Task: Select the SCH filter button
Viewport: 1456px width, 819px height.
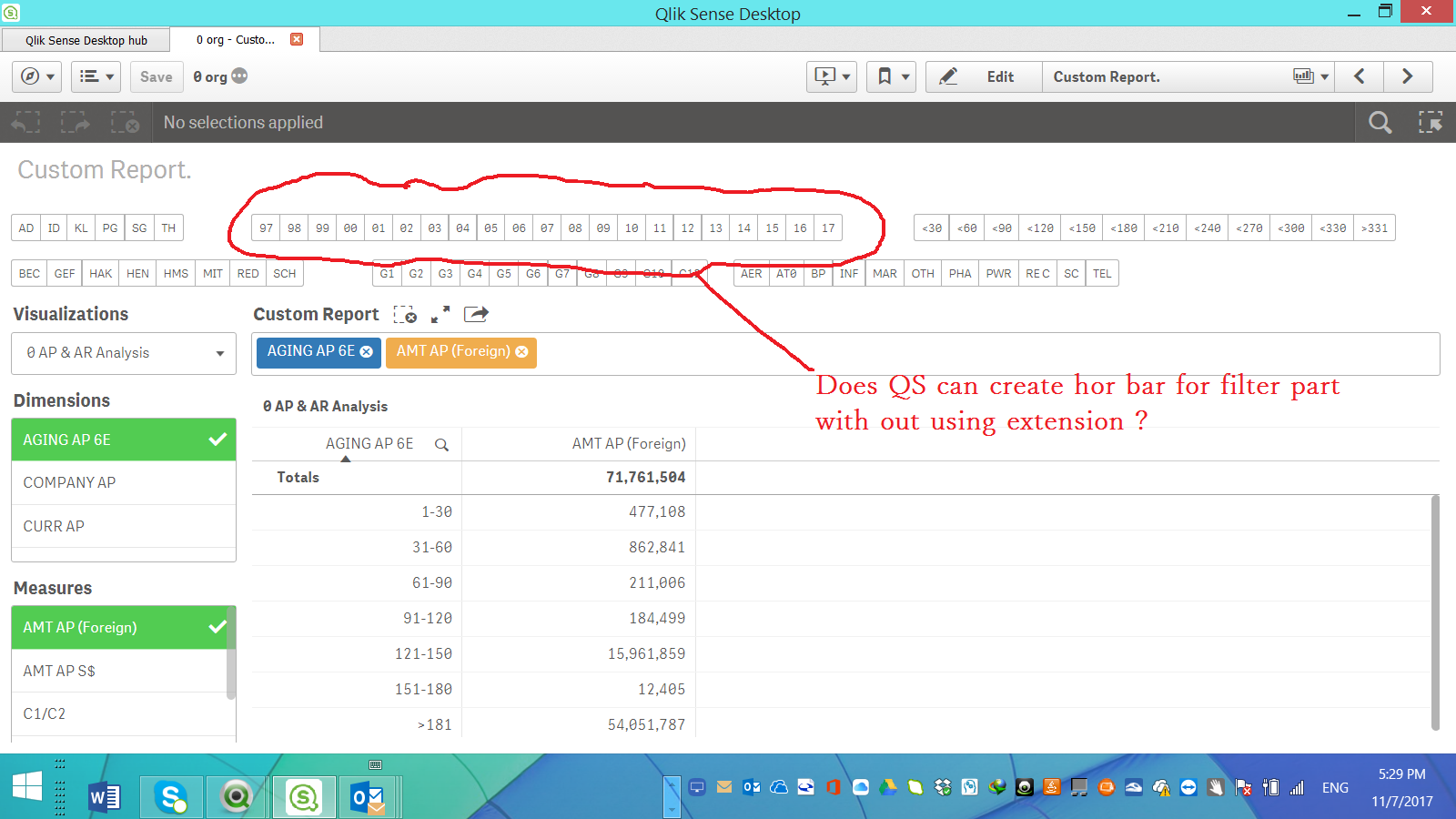Action: click(285, 274)
